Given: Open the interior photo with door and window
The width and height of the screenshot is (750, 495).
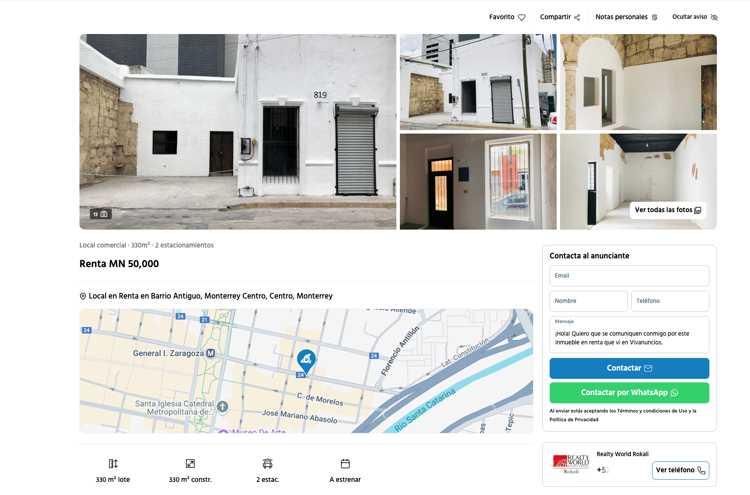Looking at the screenshot, I should click(x=478, y=182).
